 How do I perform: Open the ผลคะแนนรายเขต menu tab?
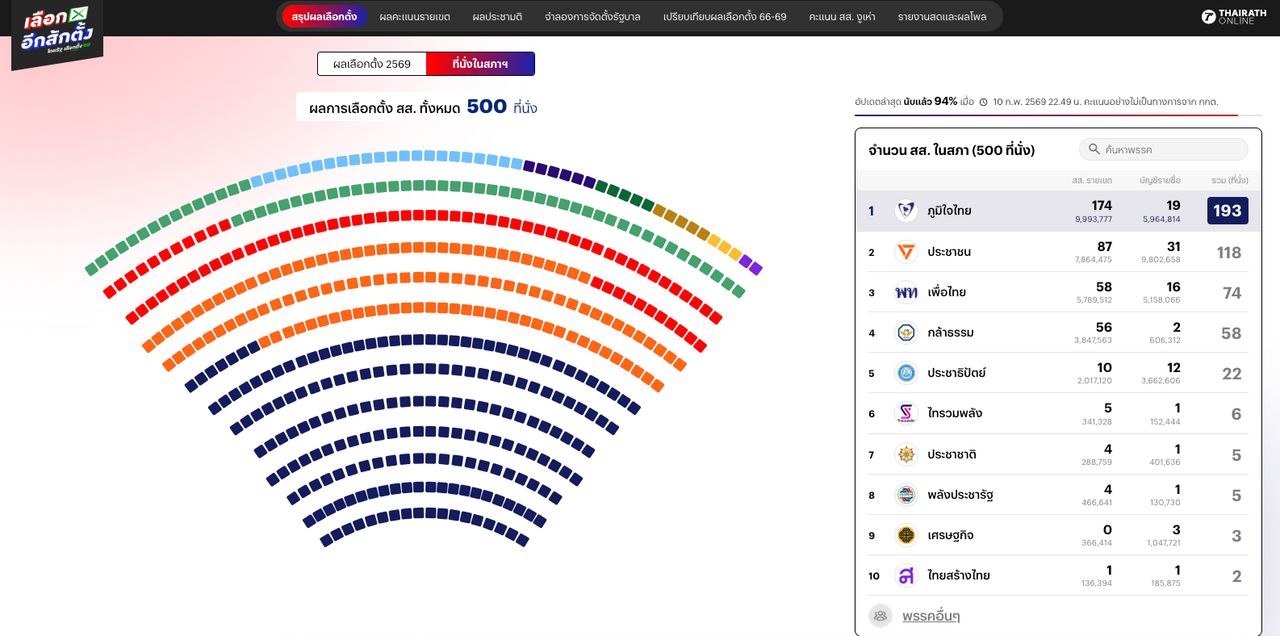(x=414, y=17)
